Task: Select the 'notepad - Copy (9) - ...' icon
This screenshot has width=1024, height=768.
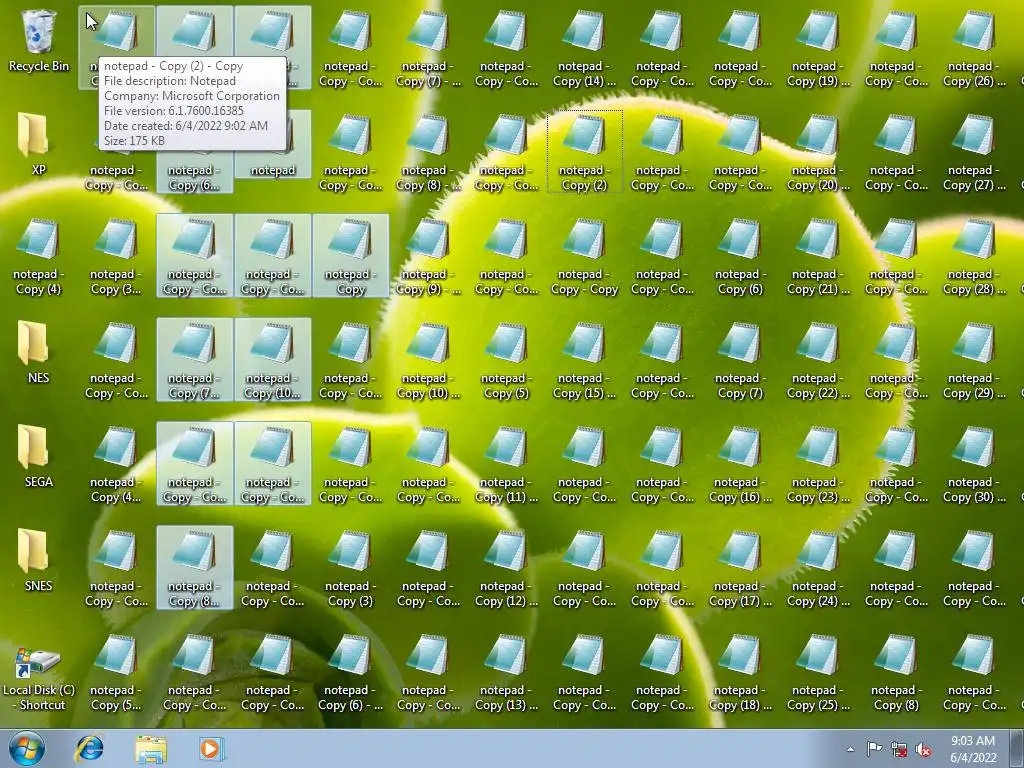Action: pyautogui.click(x=428, y=256)
